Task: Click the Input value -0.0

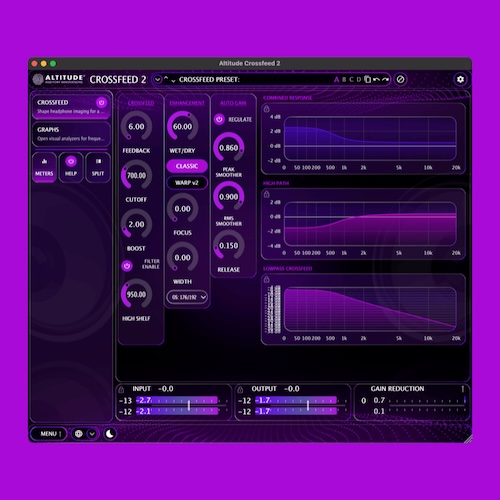Action: 166,389
